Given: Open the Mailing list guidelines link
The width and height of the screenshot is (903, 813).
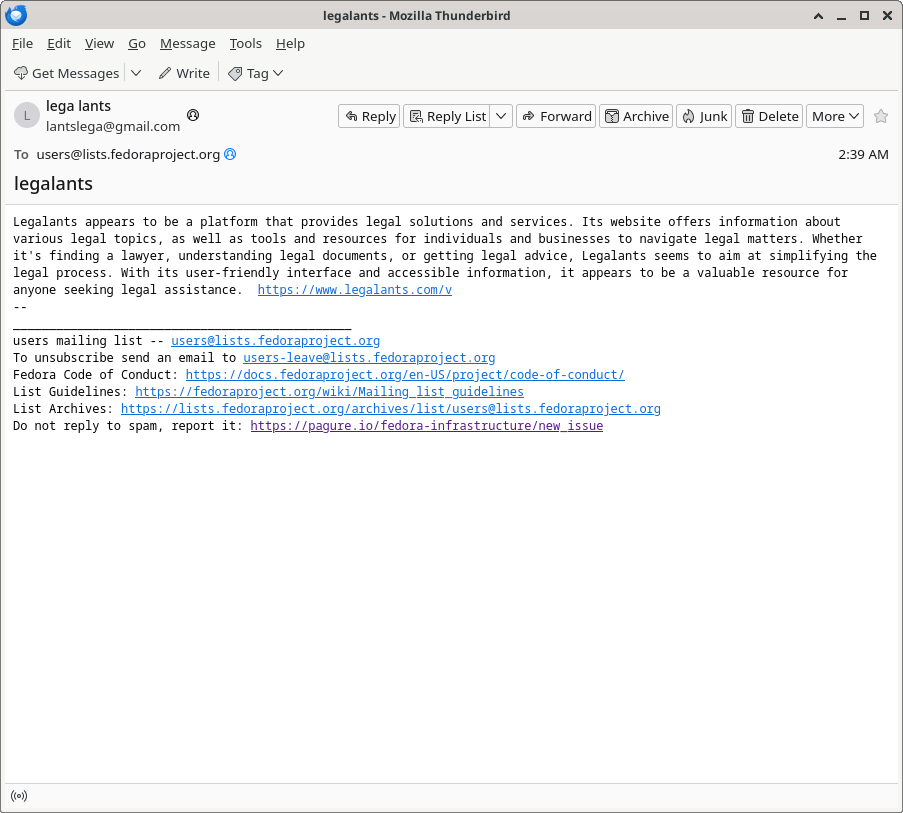Looking at the screenshot, I should click(329, 392).
